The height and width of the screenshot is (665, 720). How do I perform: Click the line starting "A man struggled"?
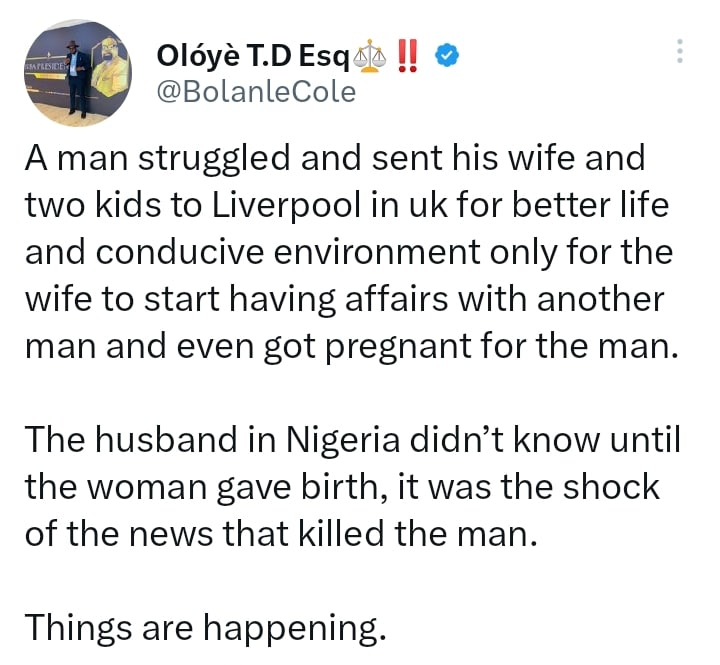(334, 160)
